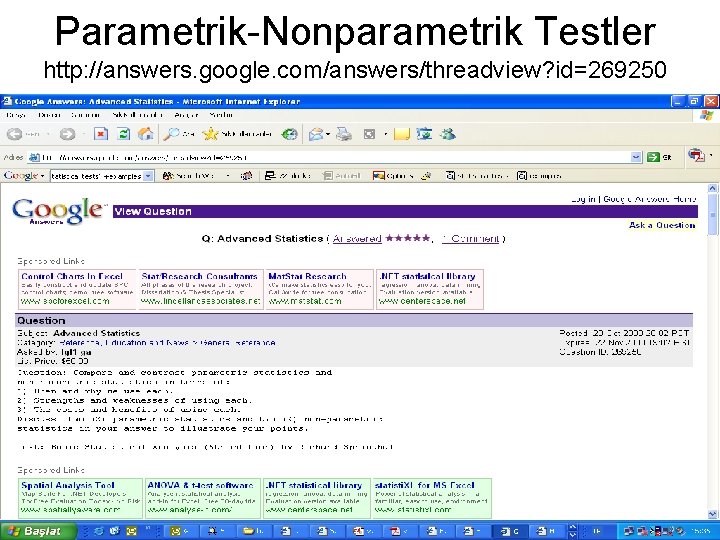Open the Dosya menu
The image size is (720, 540).
[16, 115]
